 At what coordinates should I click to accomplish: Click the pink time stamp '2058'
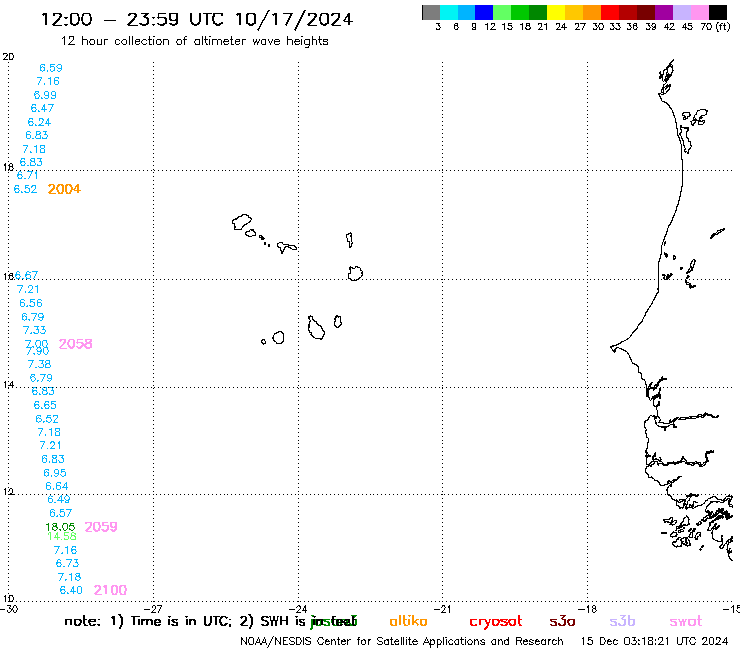tap(76, 344)
